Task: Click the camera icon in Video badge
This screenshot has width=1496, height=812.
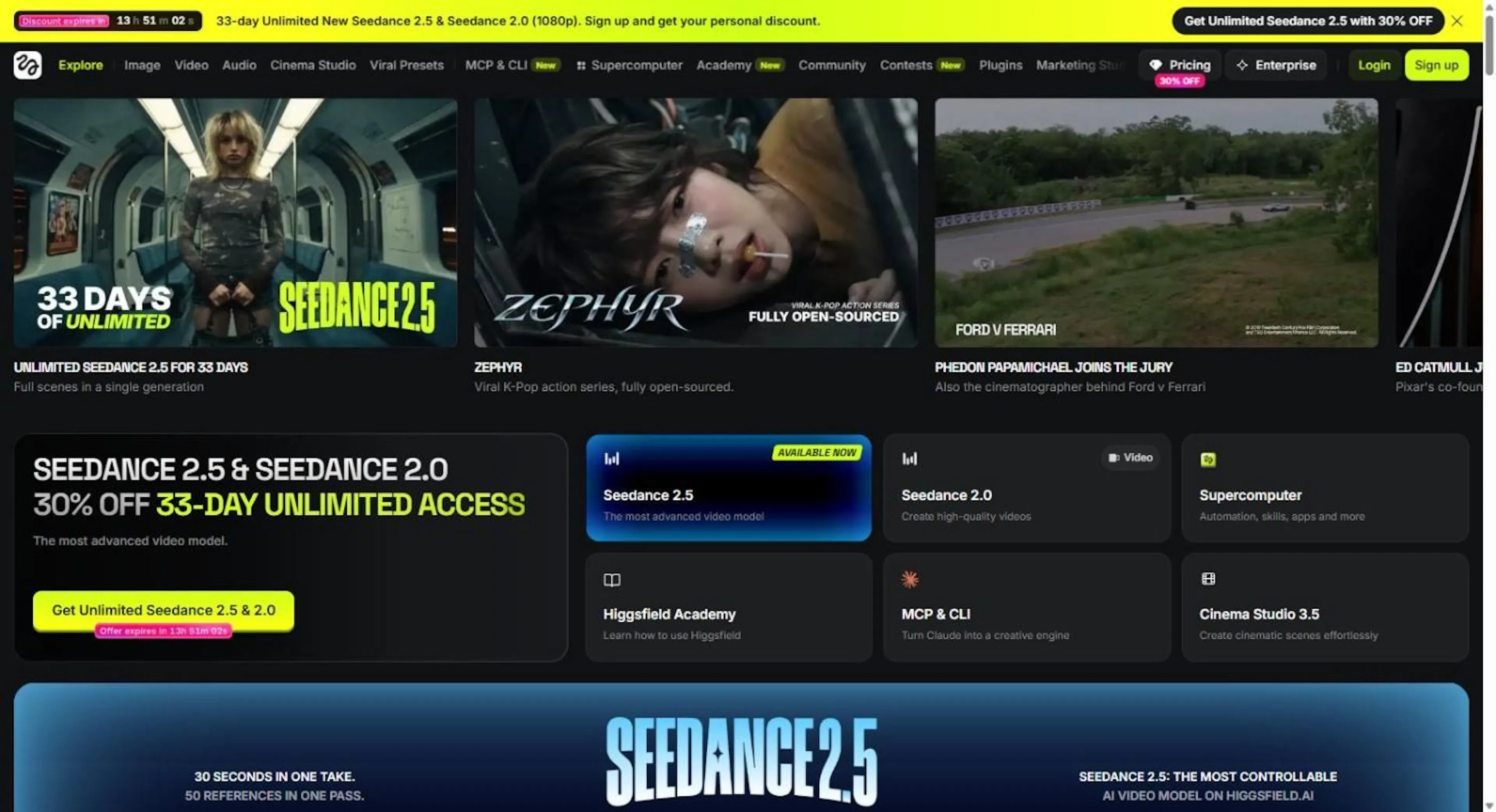Action: (1113, 458)
